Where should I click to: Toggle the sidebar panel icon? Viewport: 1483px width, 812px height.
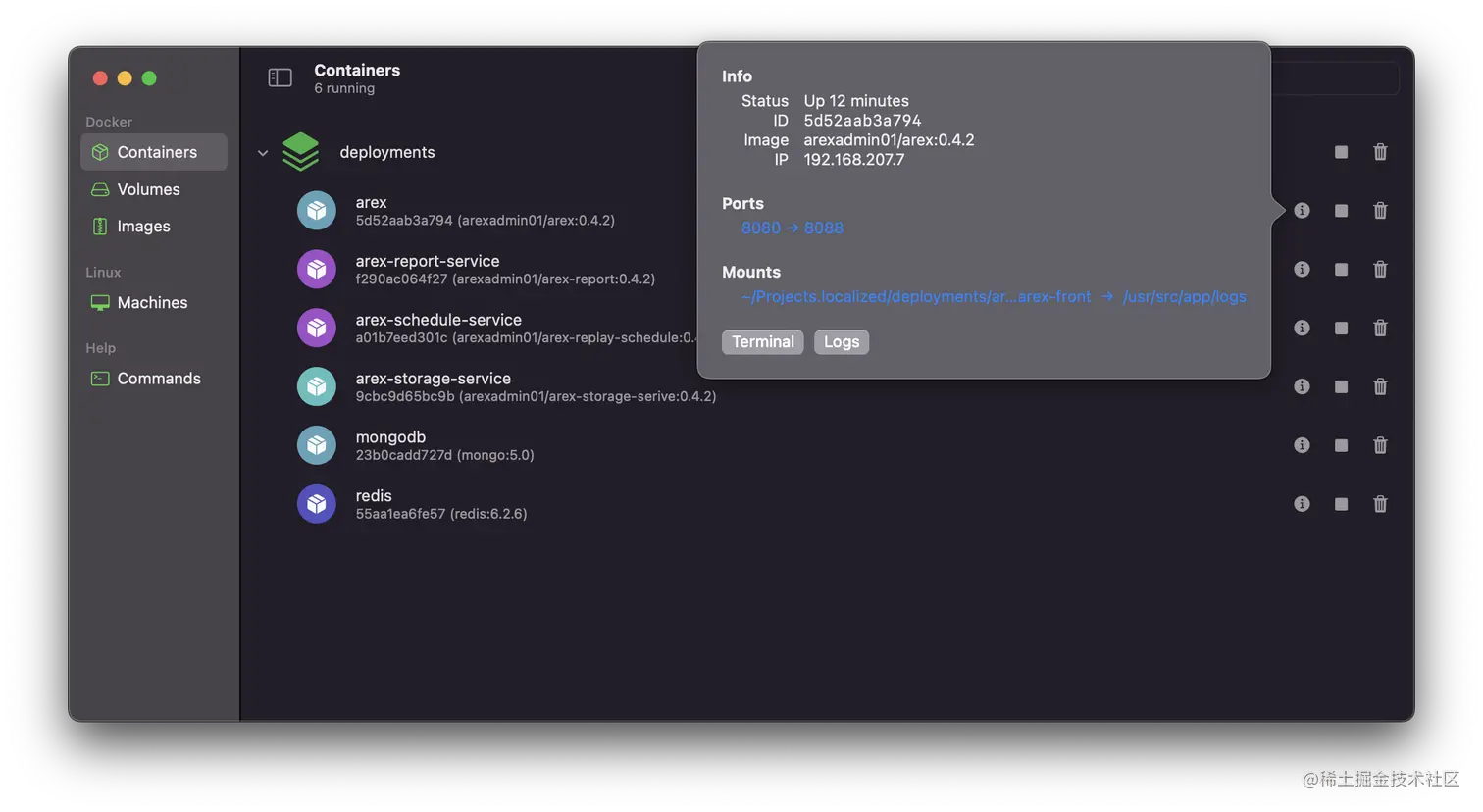point(280,77)
